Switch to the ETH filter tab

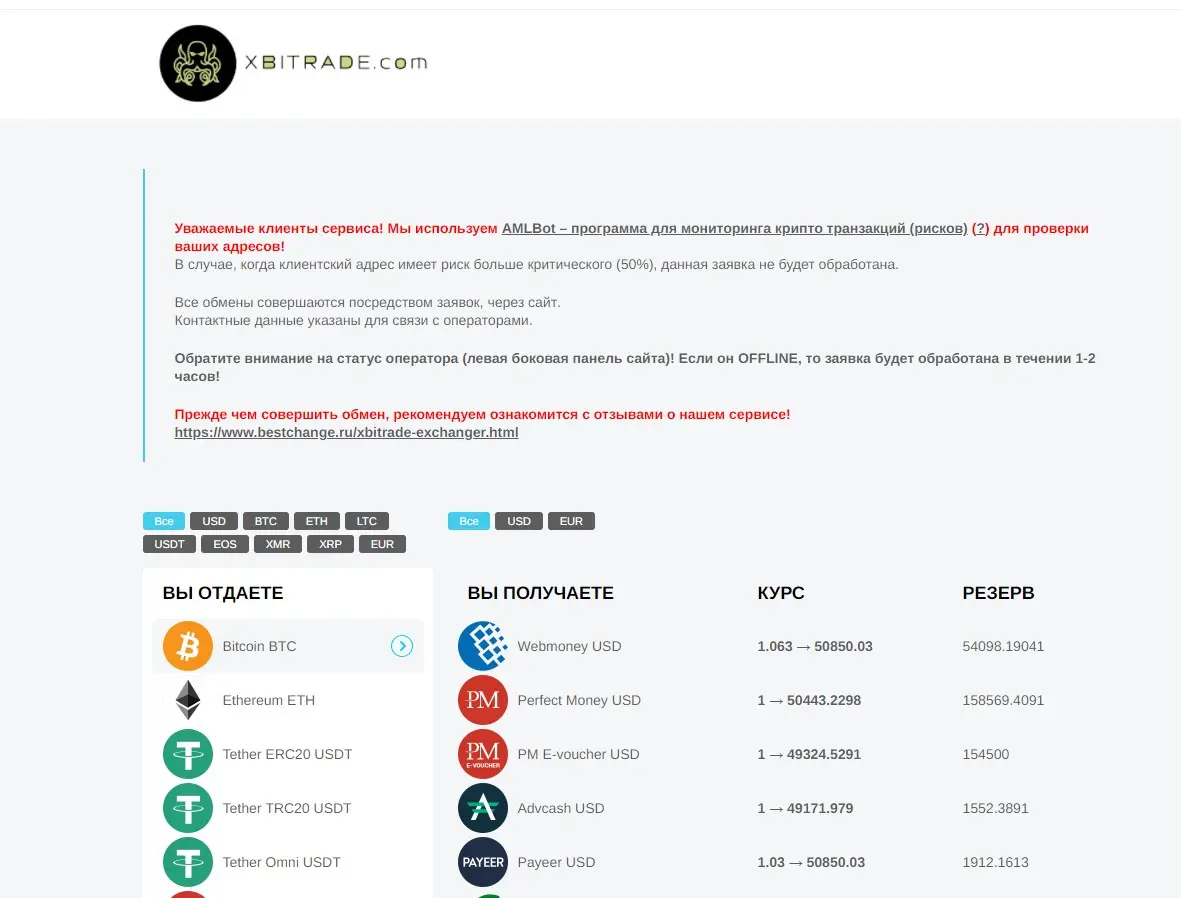point(316,520)
